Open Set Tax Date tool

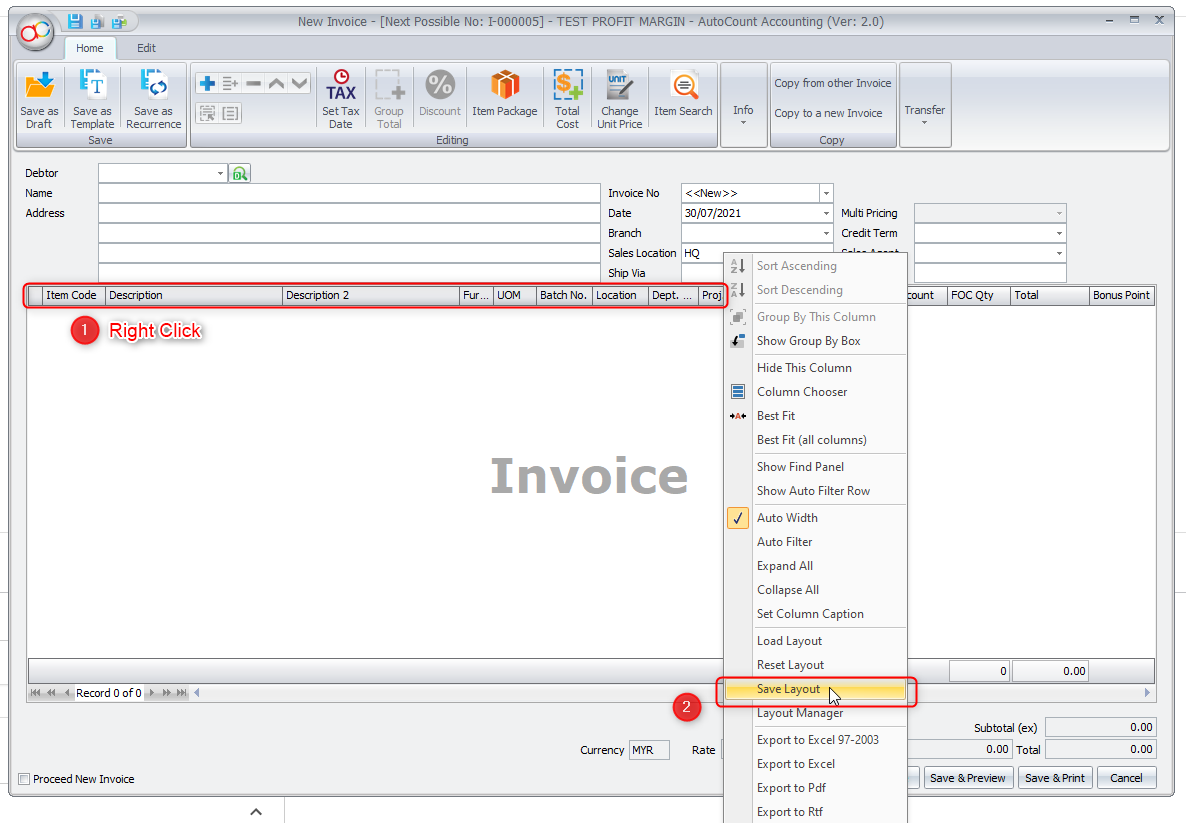[x=340, y=99]
